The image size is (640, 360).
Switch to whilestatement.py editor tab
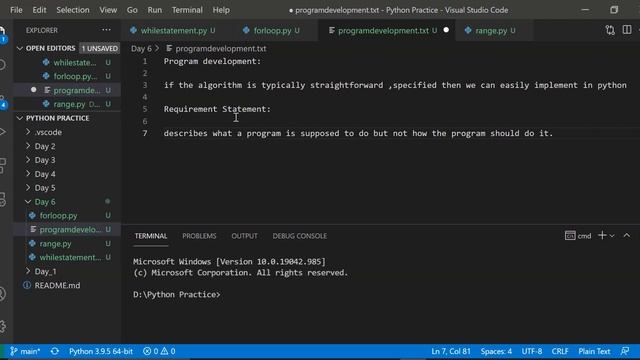pyautogui.click(x=173, y=31)
